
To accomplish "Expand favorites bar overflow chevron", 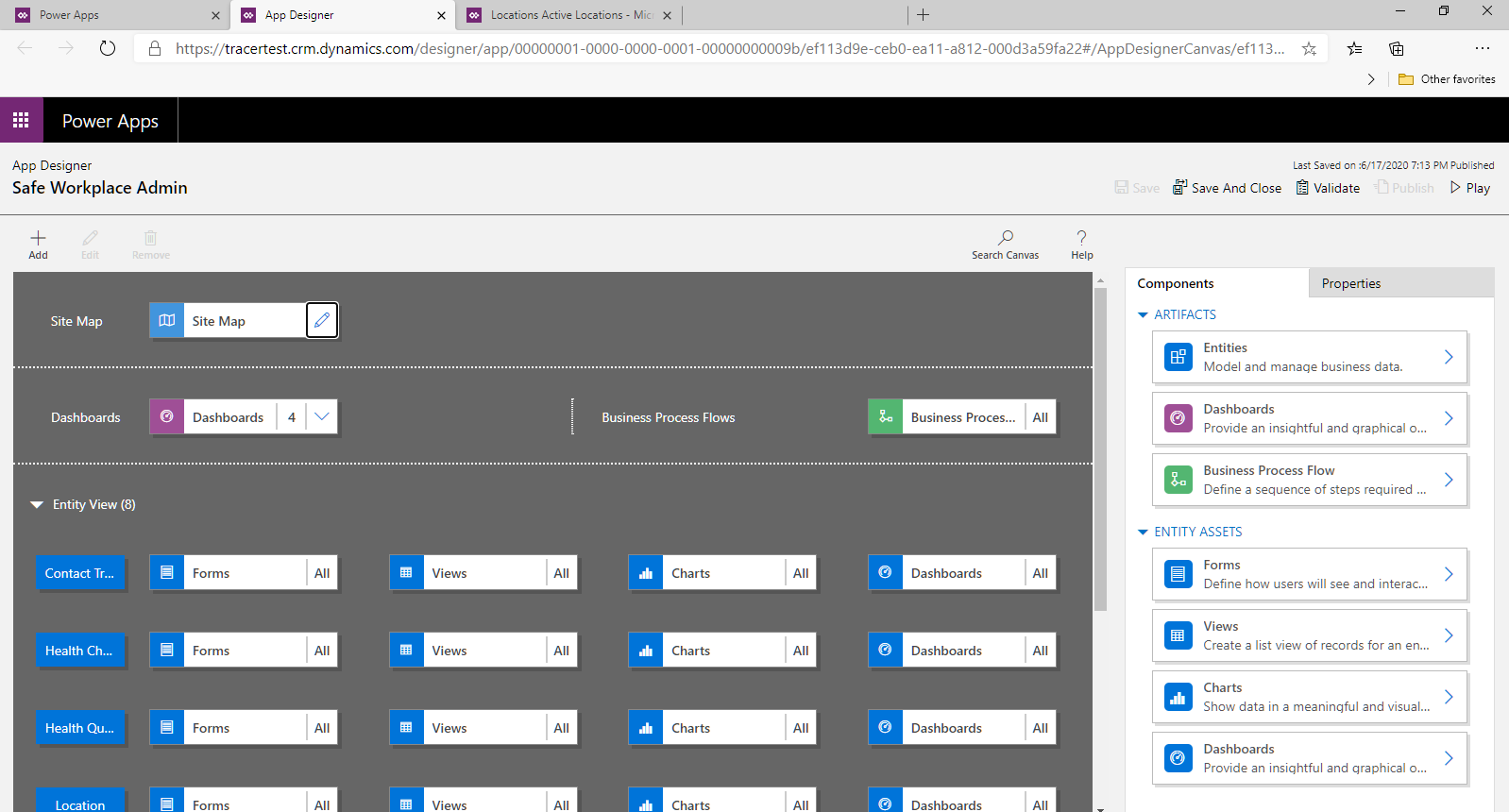I will pos(1371,79).
